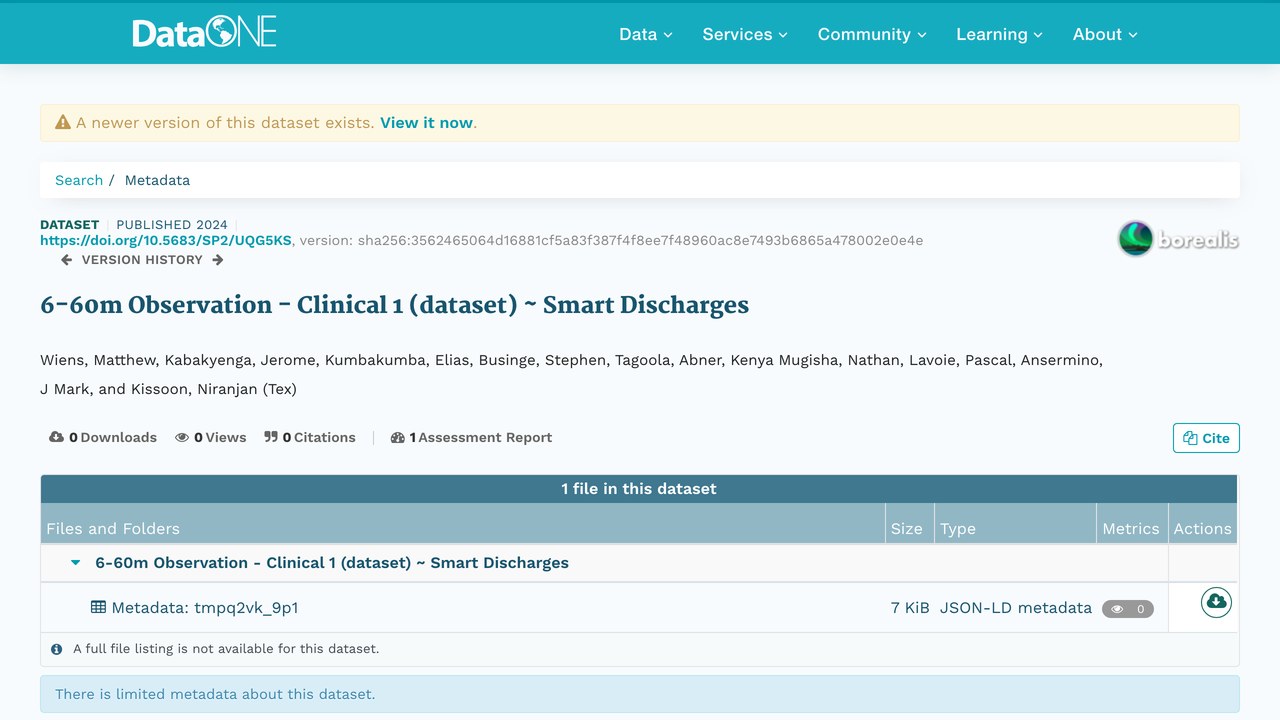Click the Metadata breadcrumb text
This screenshot has height=720, width=1280.
pos(157,180)
